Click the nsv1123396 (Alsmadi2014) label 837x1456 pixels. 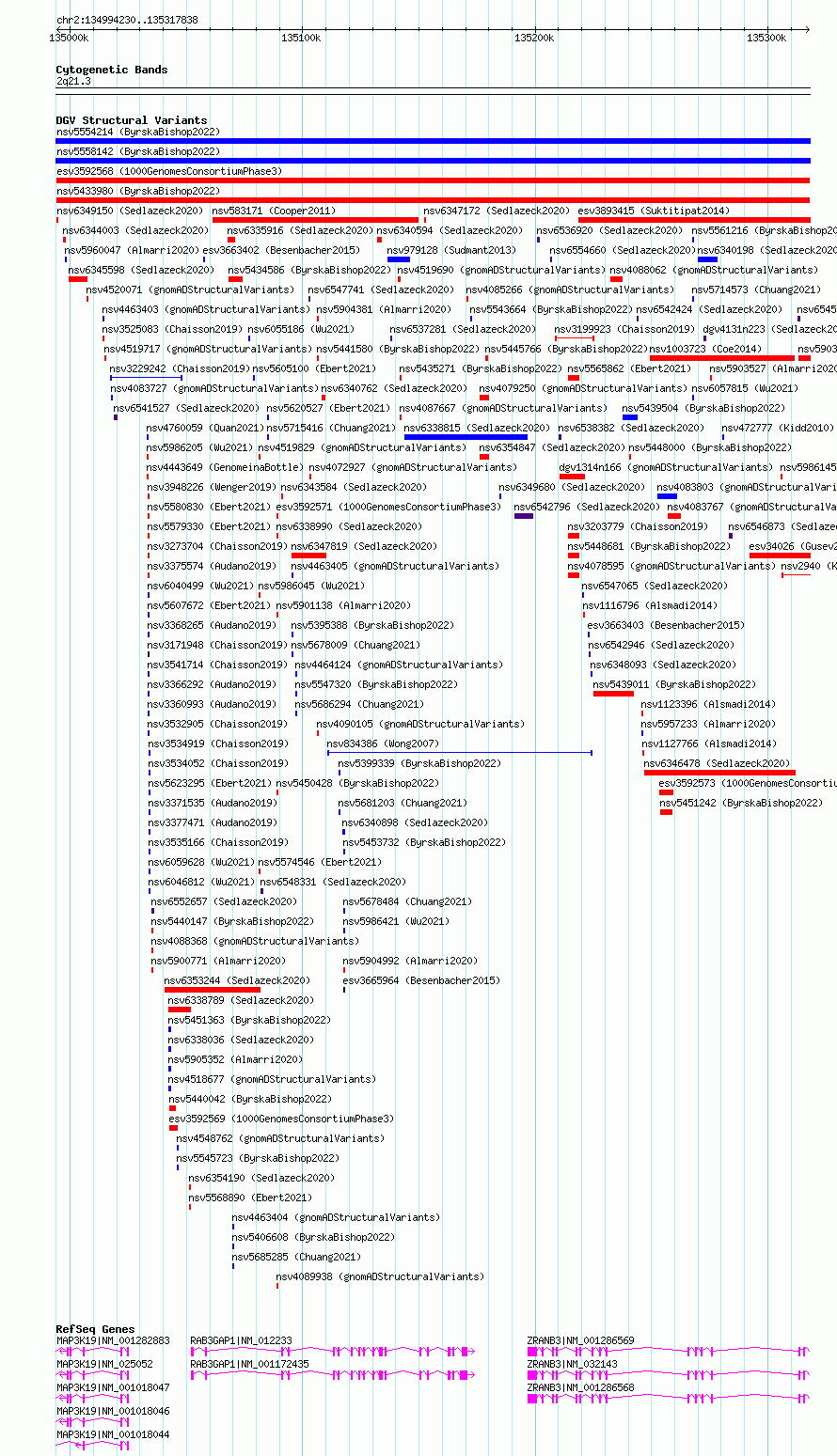coord(709,705)
